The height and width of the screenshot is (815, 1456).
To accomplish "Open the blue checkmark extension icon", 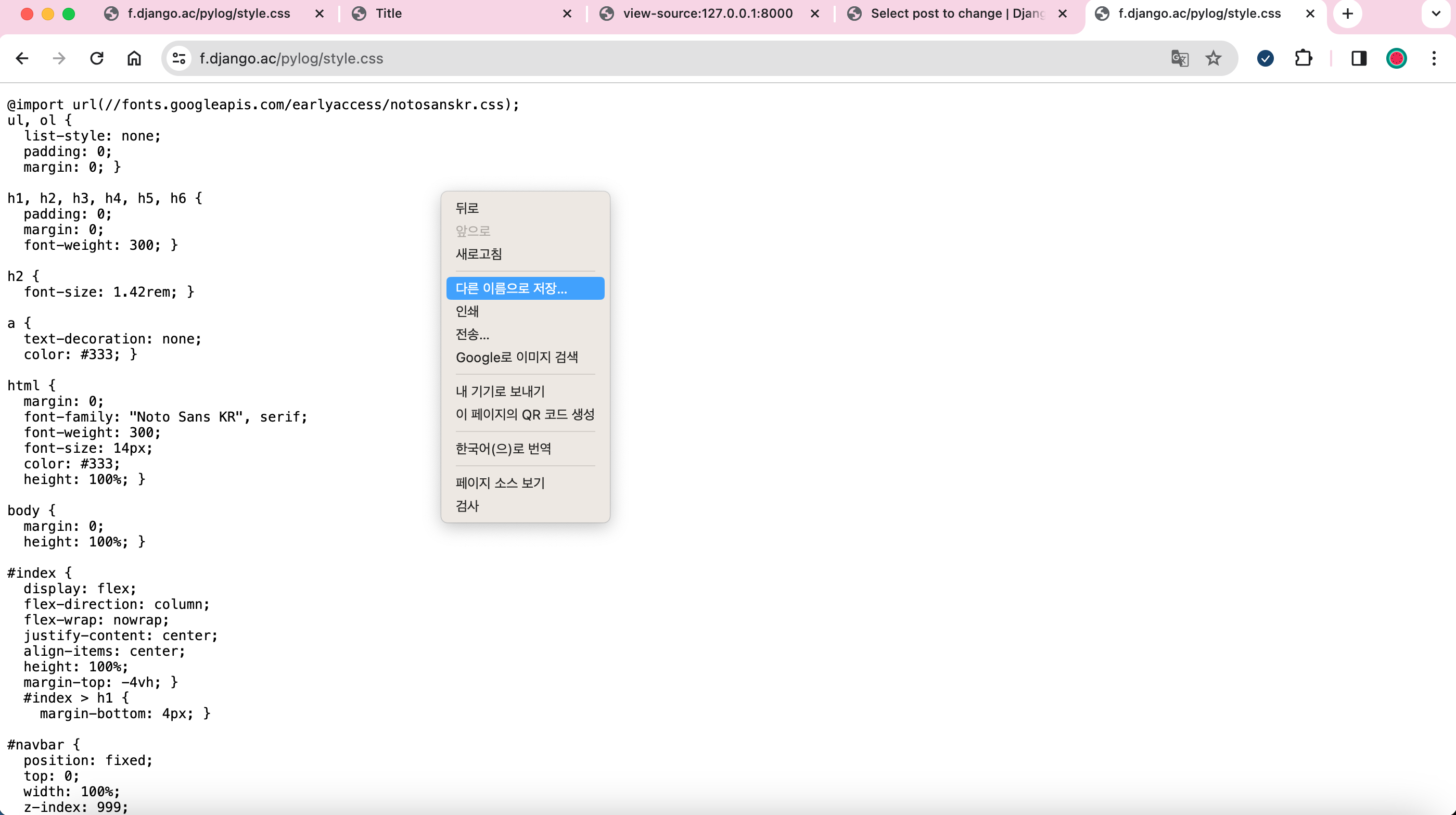I will [1266, 58].
